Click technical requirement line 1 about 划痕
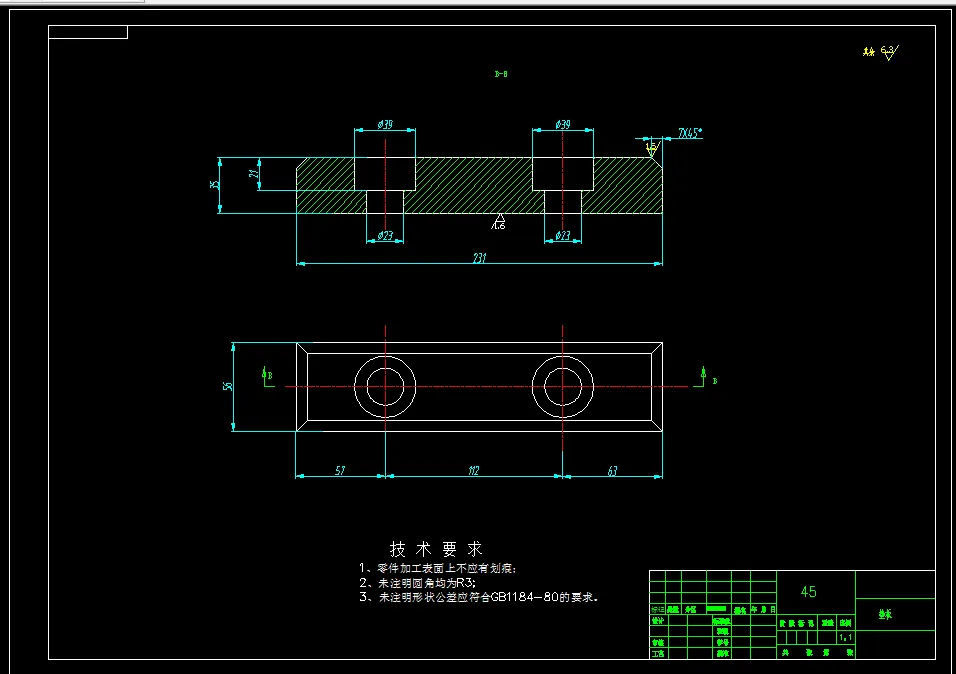 [x=437, y=568]
